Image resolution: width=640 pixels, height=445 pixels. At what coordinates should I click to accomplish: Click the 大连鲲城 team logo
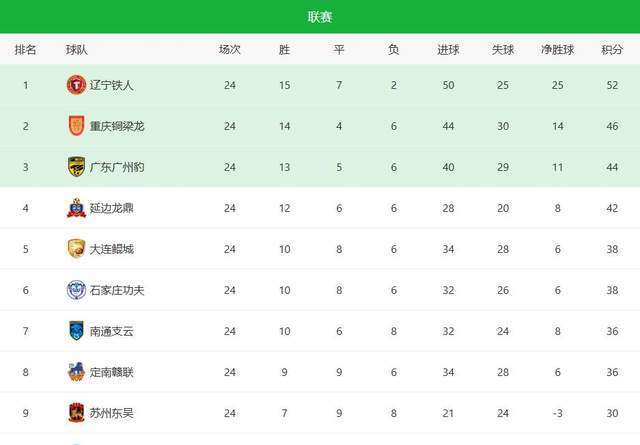(76, 249)
